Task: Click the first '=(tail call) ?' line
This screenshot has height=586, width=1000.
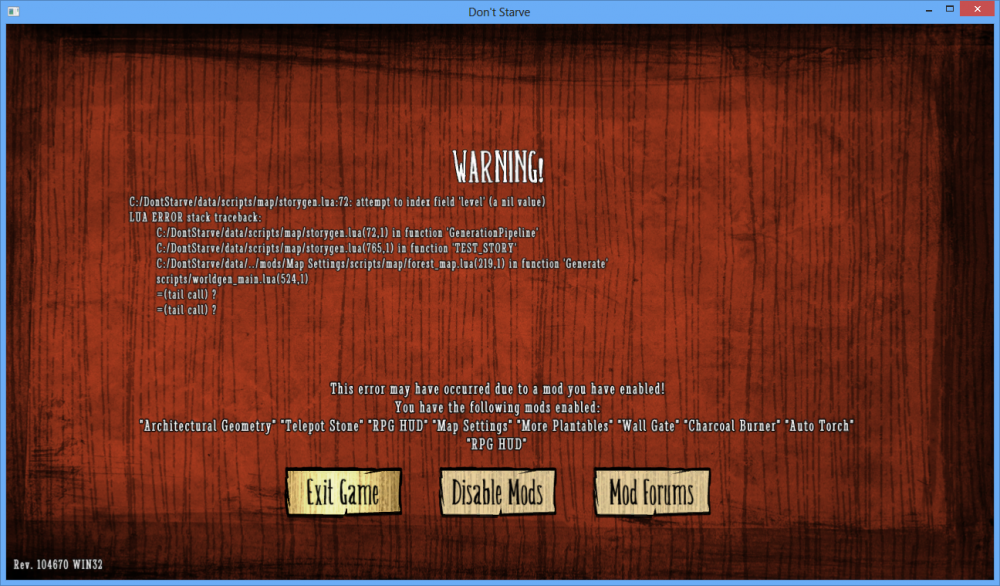Action: [186, 295]
